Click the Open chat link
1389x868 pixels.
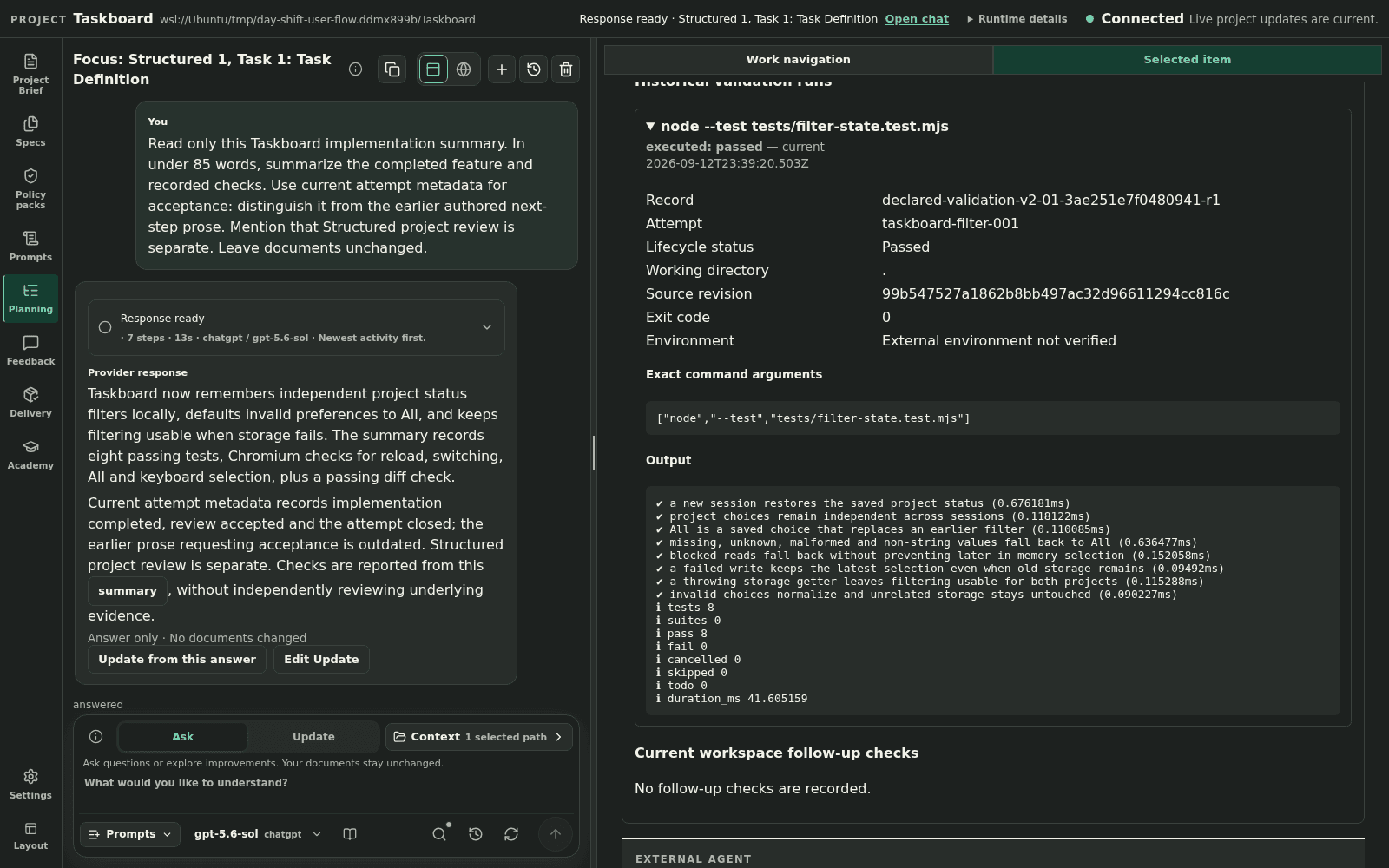click(917, 19)
